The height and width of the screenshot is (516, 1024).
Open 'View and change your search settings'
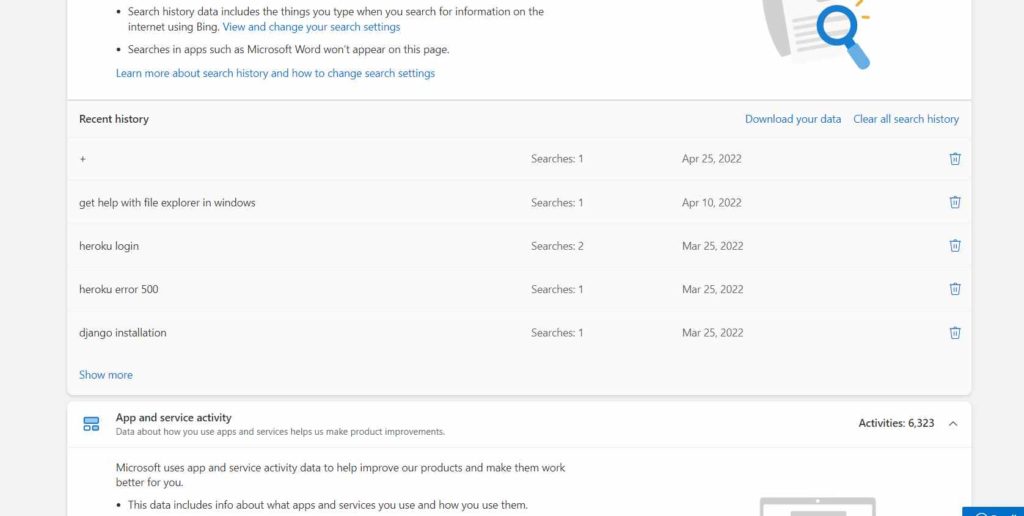311,27
